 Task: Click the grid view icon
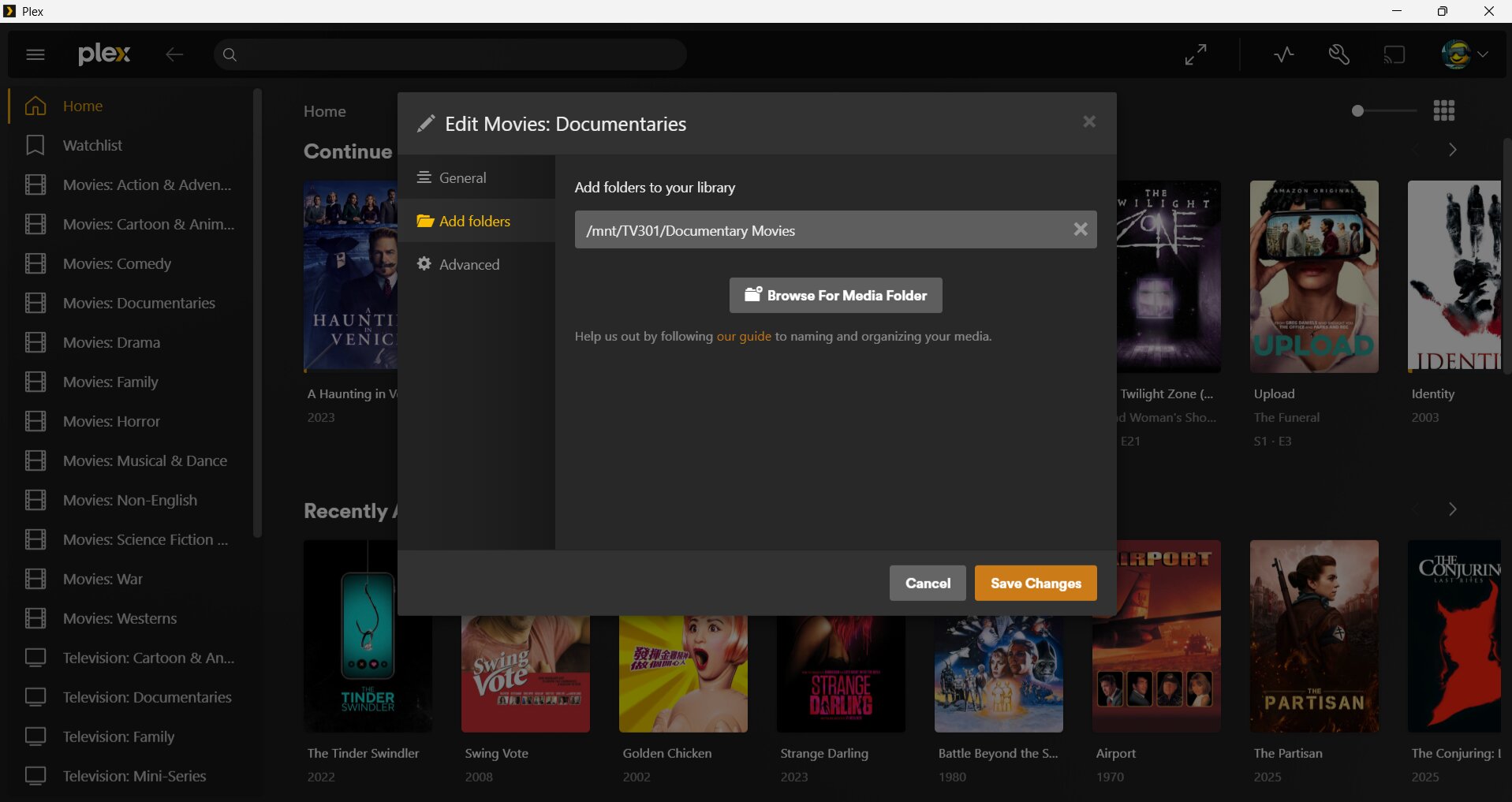click(1444, 110)
